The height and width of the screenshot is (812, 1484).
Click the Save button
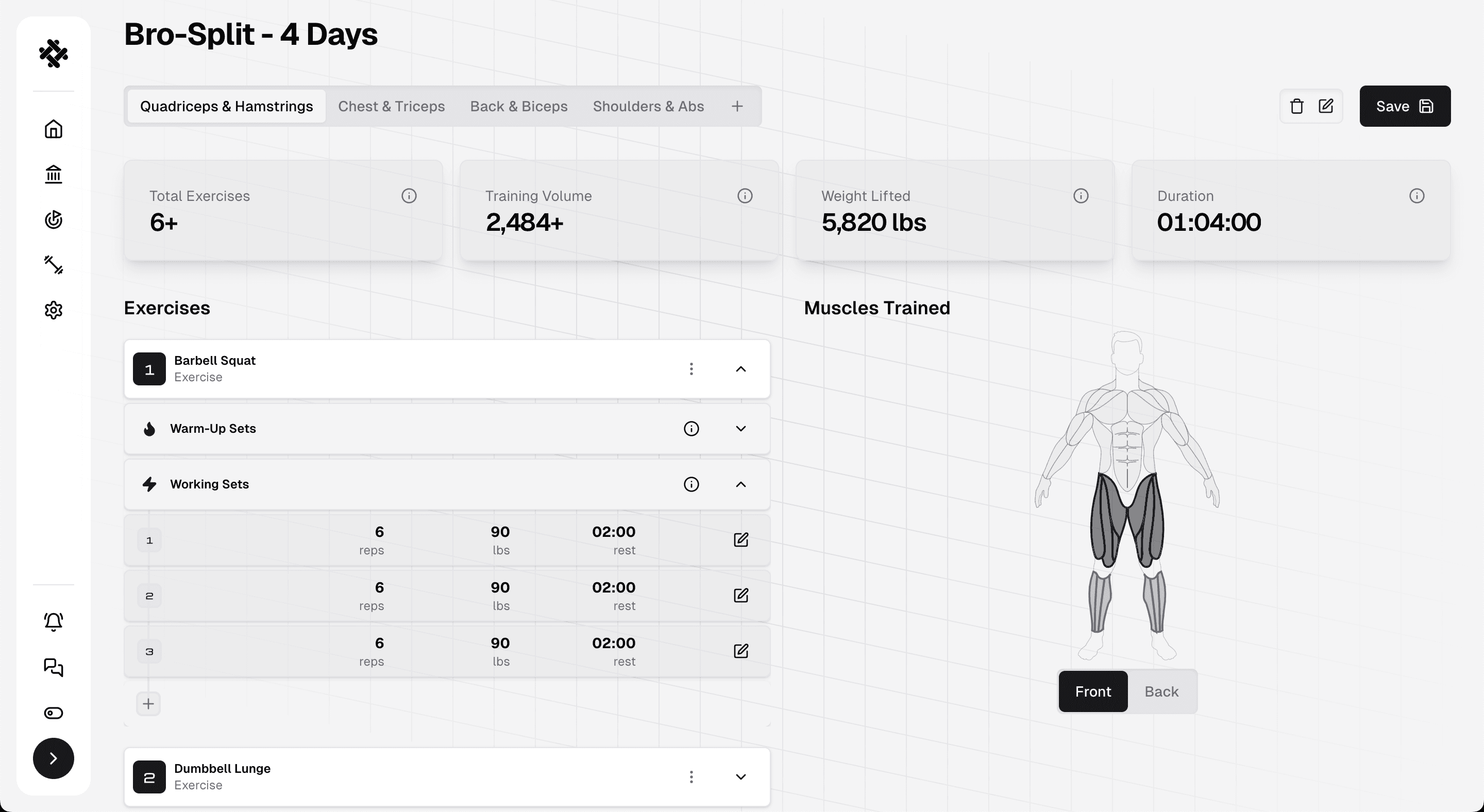click(x=1405, y=107)
